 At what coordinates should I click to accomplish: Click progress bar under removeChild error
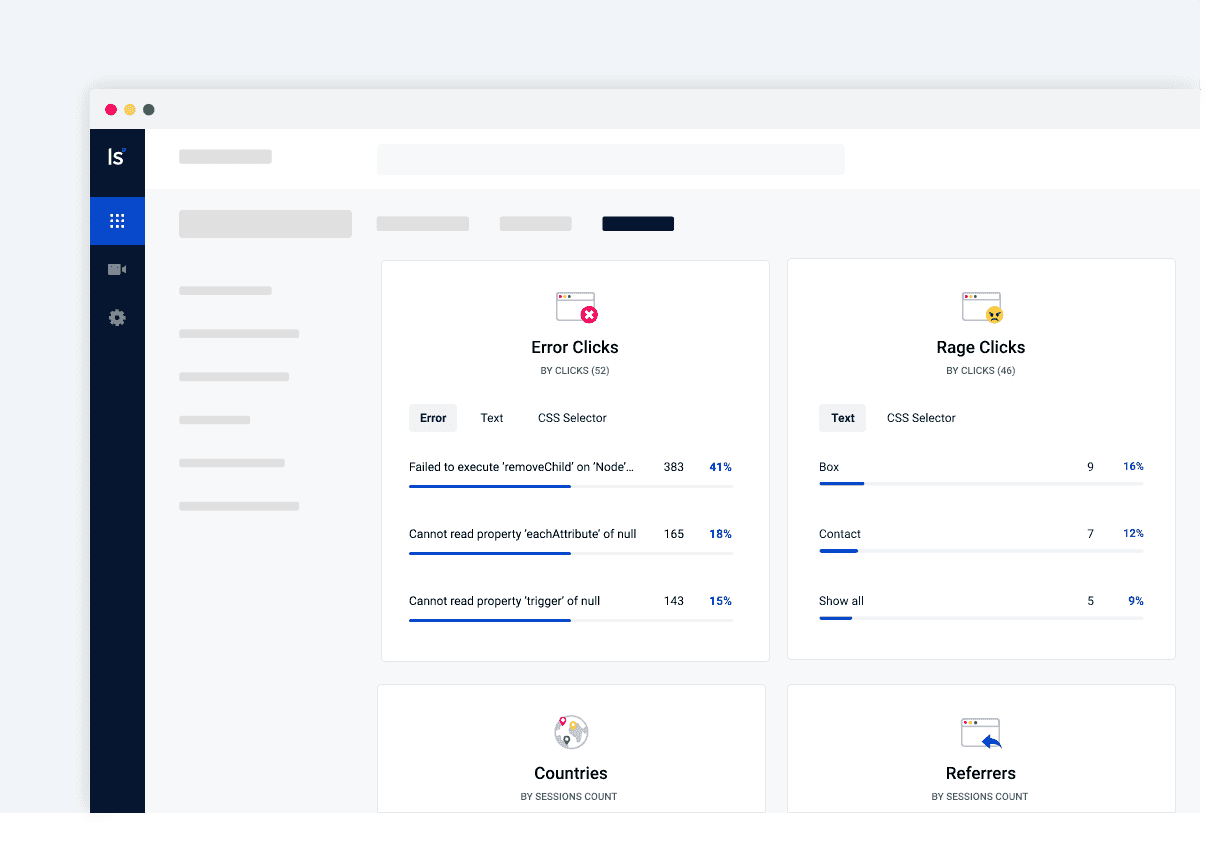point(571,486)
